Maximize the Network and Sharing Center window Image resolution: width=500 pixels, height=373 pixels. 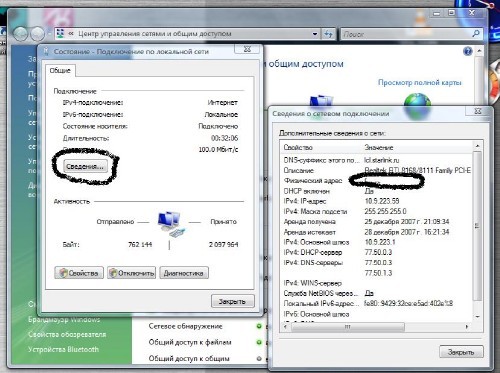[451, 13]
